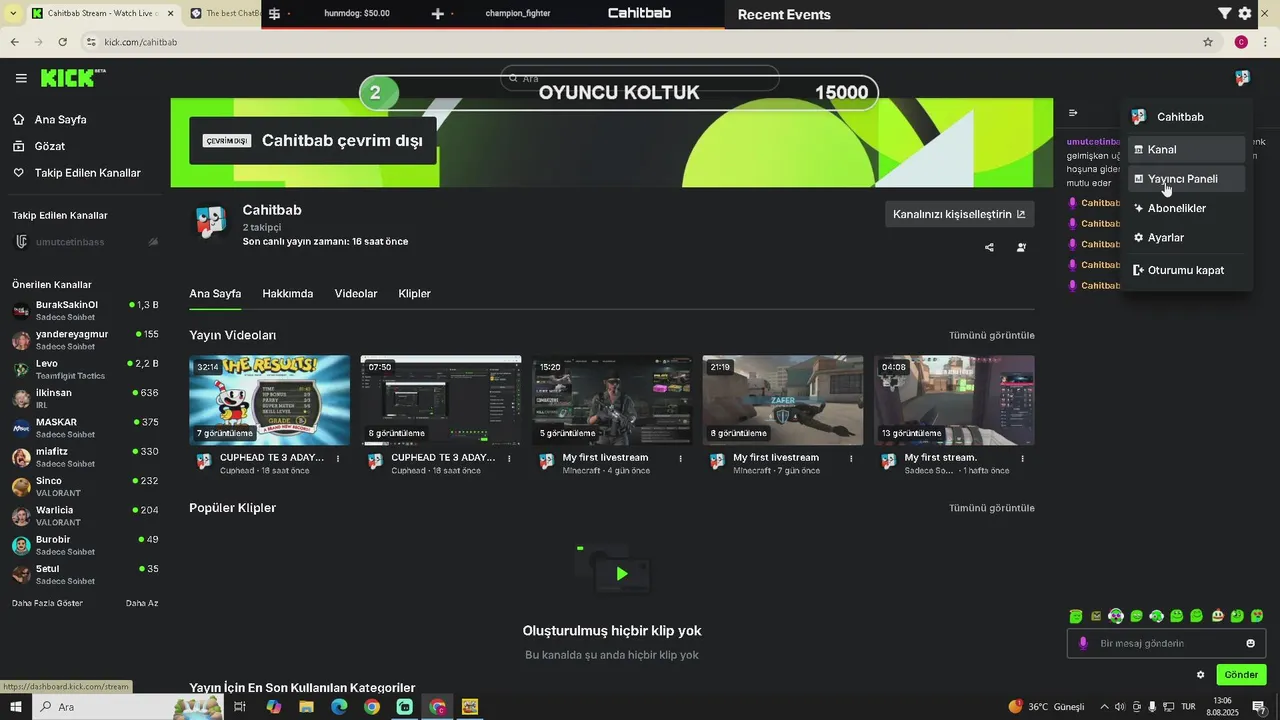1280x720 pixels.
Task: Switch to the Klipler tab
Action: click(x=414, y=294)
